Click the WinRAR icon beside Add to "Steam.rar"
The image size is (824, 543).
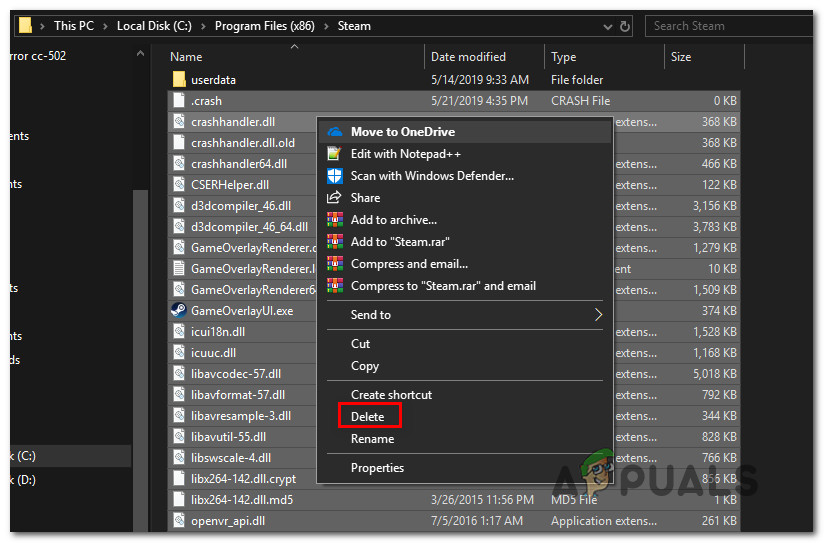335,242
